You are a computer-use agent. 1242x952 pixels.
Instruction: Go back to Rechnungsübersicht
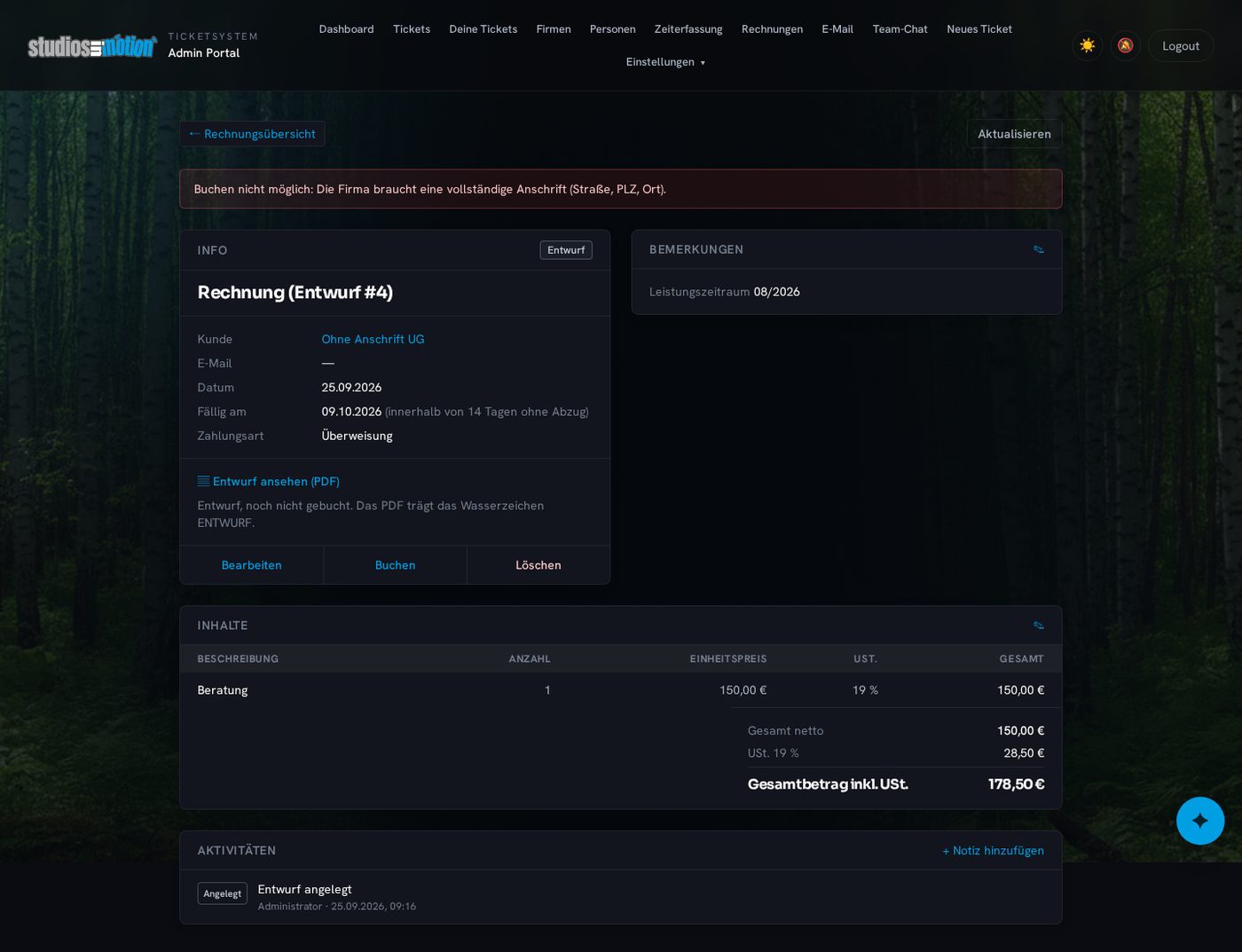point(253,134)
